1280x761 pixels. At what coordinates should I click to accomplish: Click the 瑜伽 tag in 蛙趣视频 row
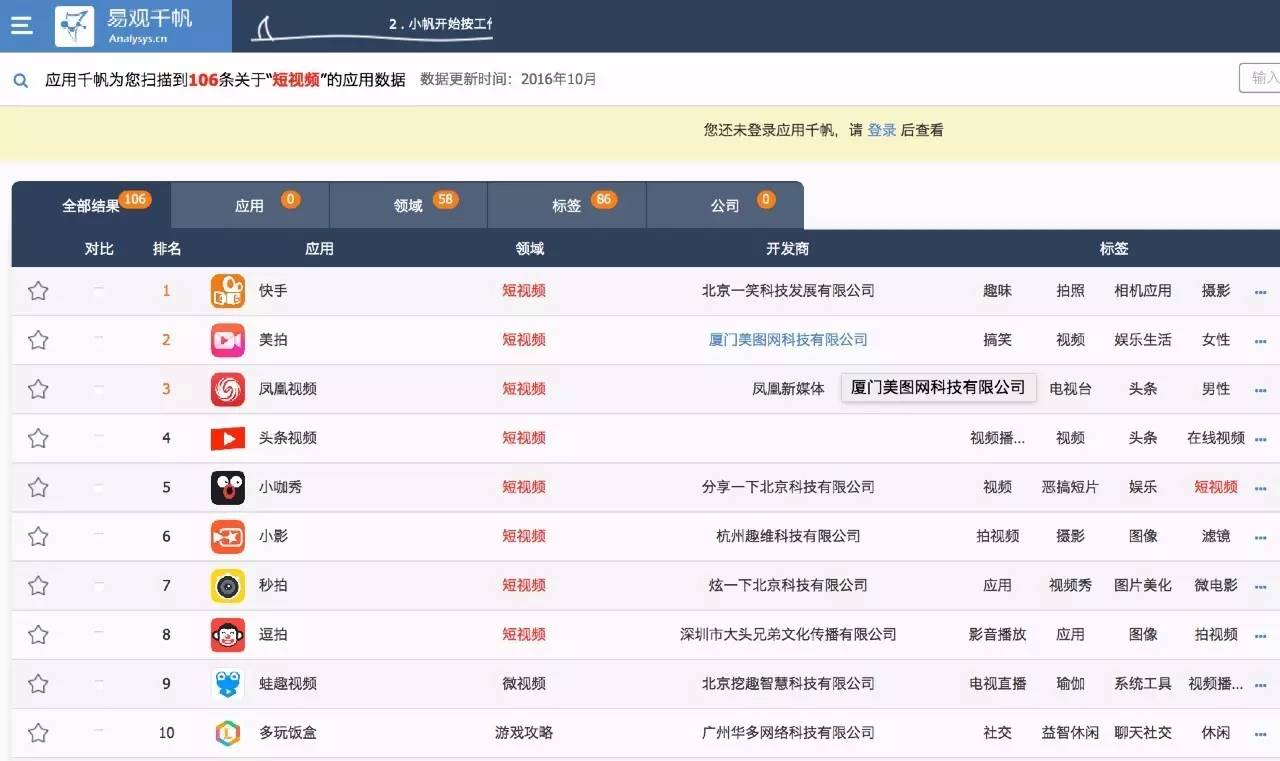click(1070, 684)
